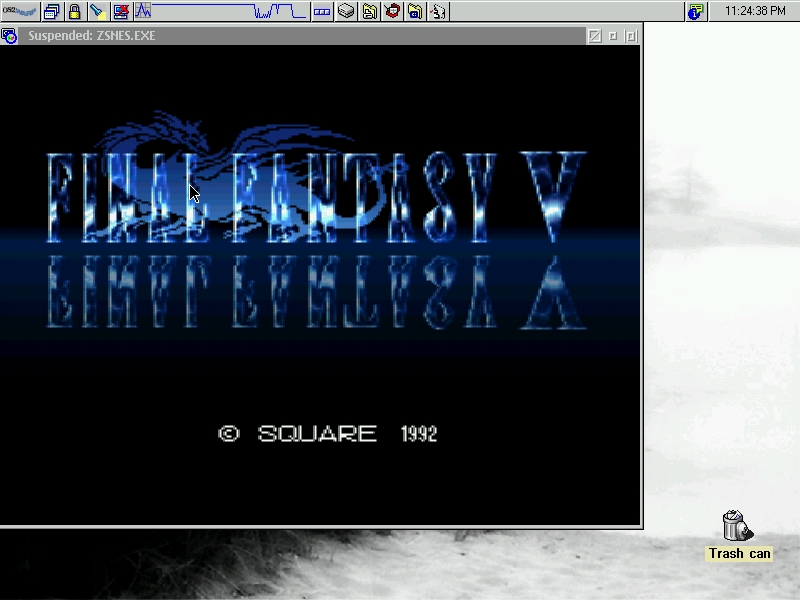Click the small-square button on ZSNES title bar
The height and width of the screenshot is (600, 800).
point(613,36)
